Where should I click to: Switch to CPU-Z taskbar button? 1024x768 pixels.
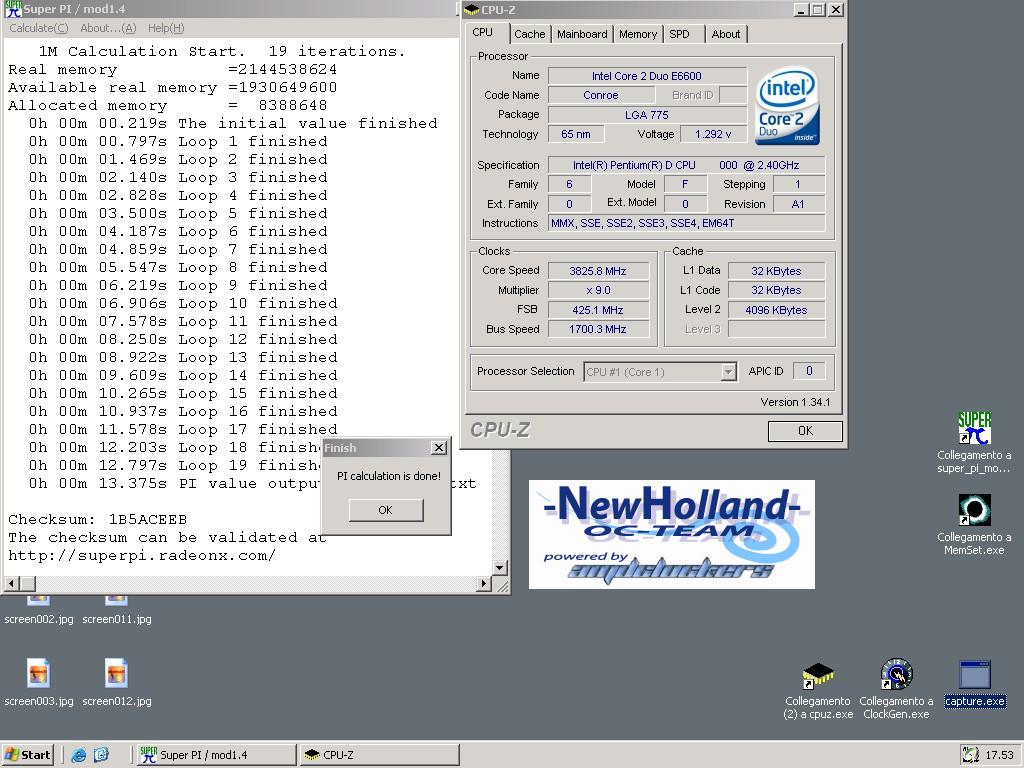[x=380, y=755]
